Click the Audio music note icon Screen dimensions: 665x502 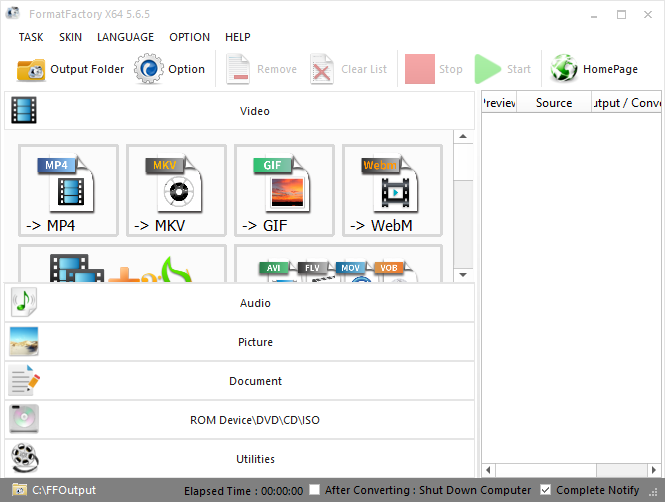(24, 302)
